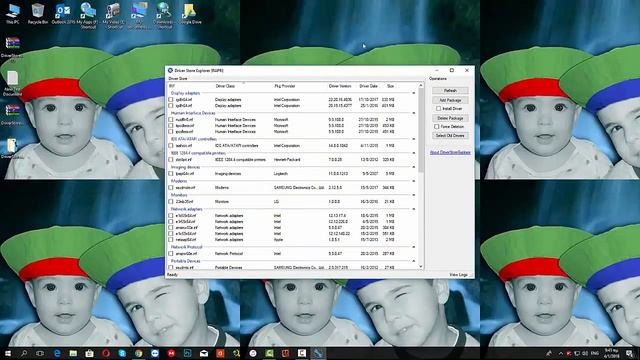Open the My Apps shortcut on desktop
This screenshot has width=640, height=360.
88,16
